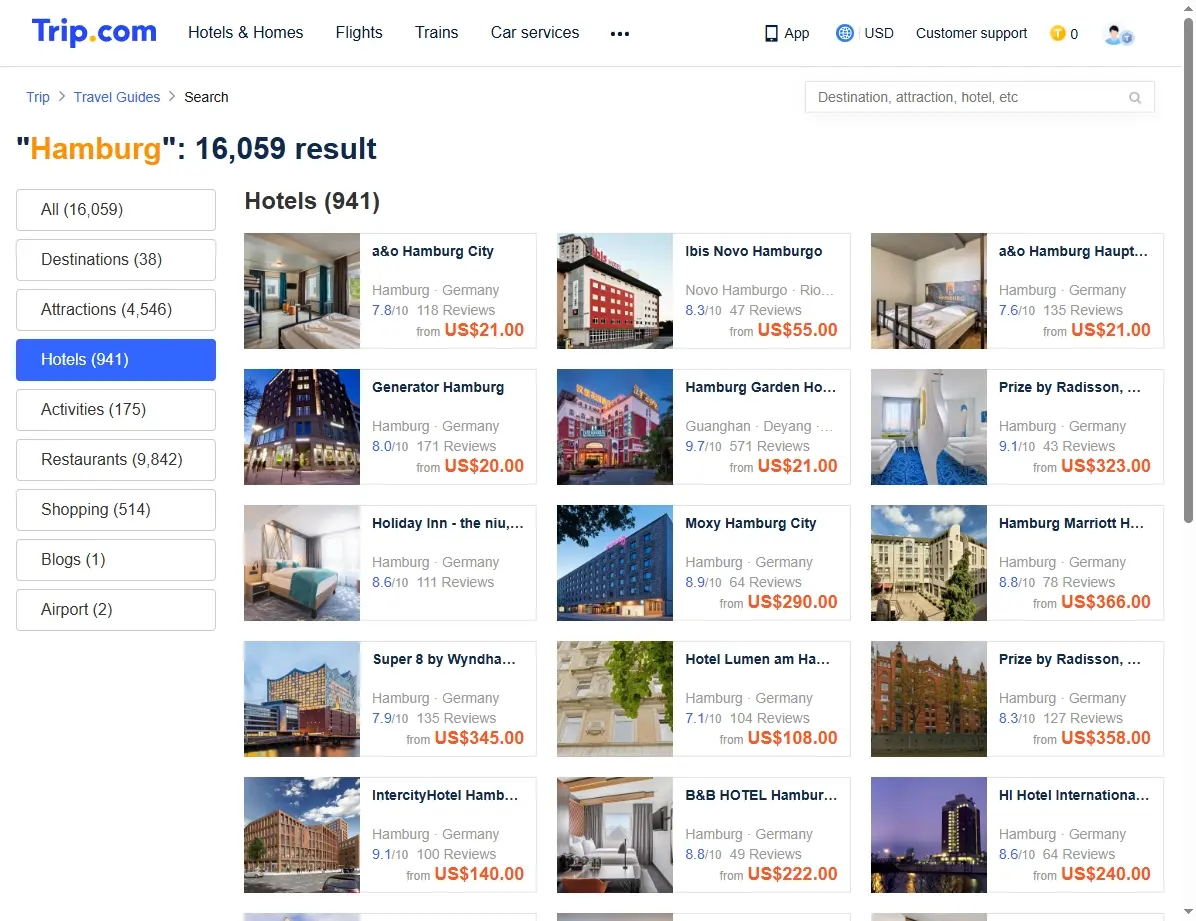
Task: Open the Trains menu
Action: [x=436, y=33]
